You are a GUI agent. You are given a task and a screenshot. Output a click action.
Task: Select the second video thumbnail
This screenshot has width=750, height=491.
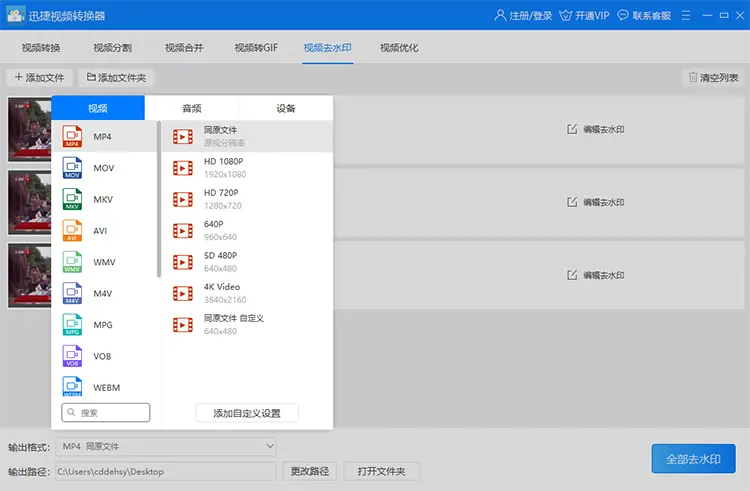[30, 203]
